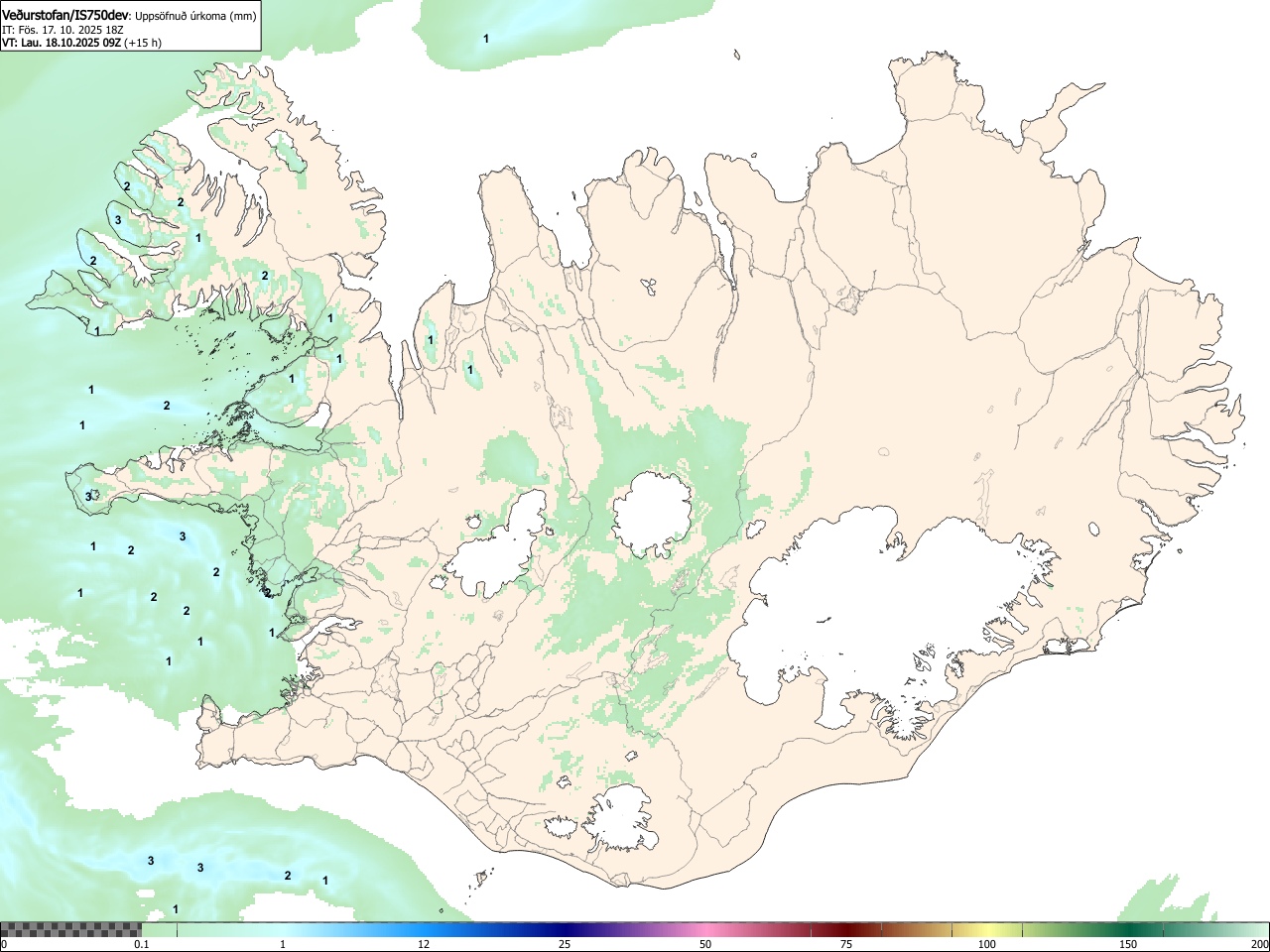Pick the dark green colorbar segment at 150

tap(1128, 929)
